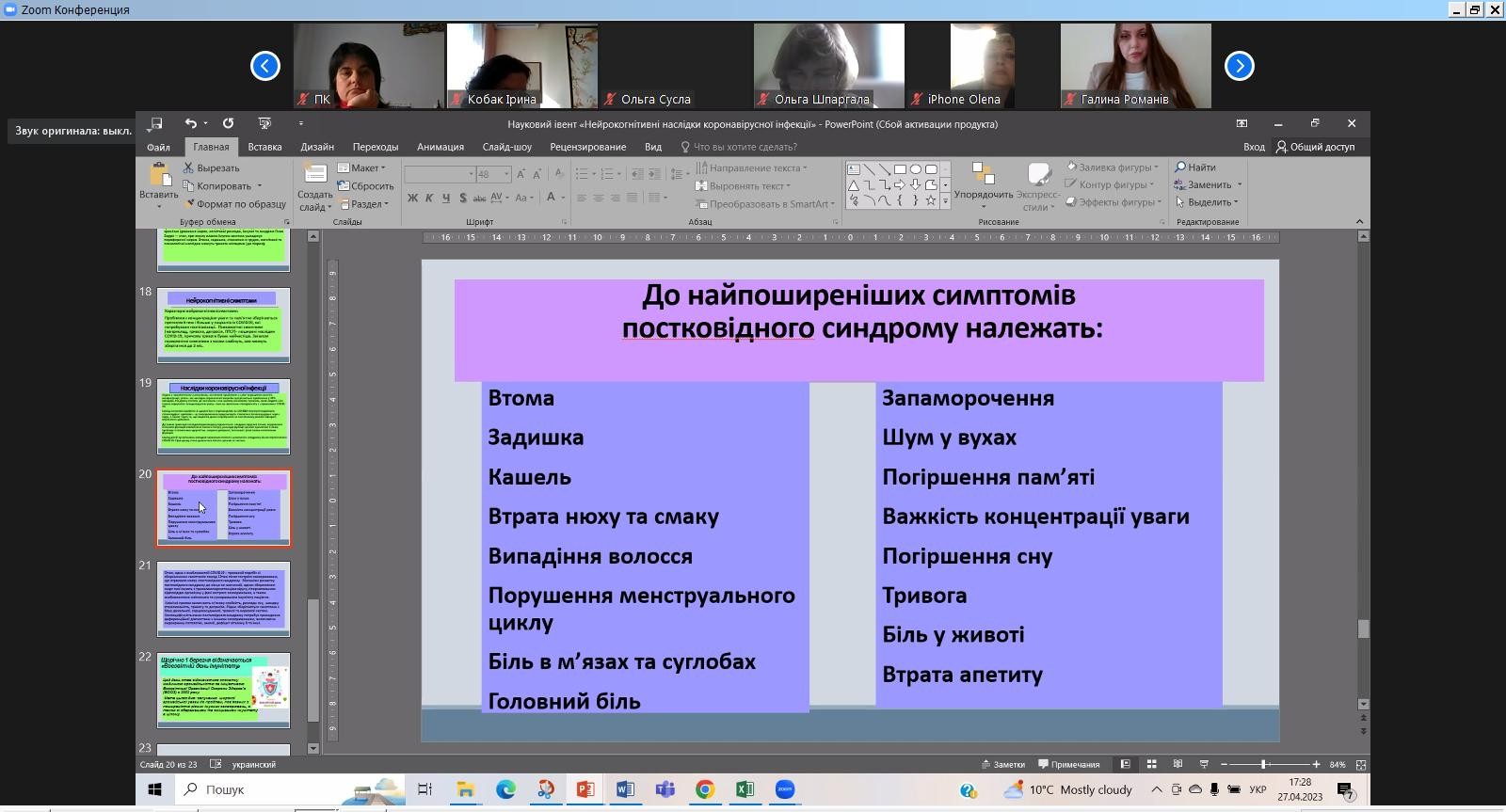
Task: Open the Insert (Вставка) ribbon tab
Action: [264, 147]
